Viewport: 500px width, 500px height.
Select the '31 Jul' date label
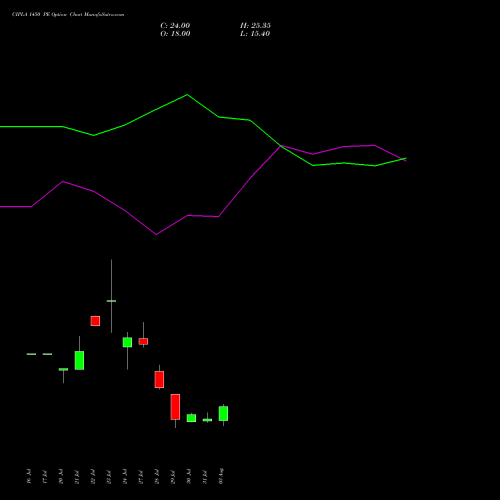205,476
